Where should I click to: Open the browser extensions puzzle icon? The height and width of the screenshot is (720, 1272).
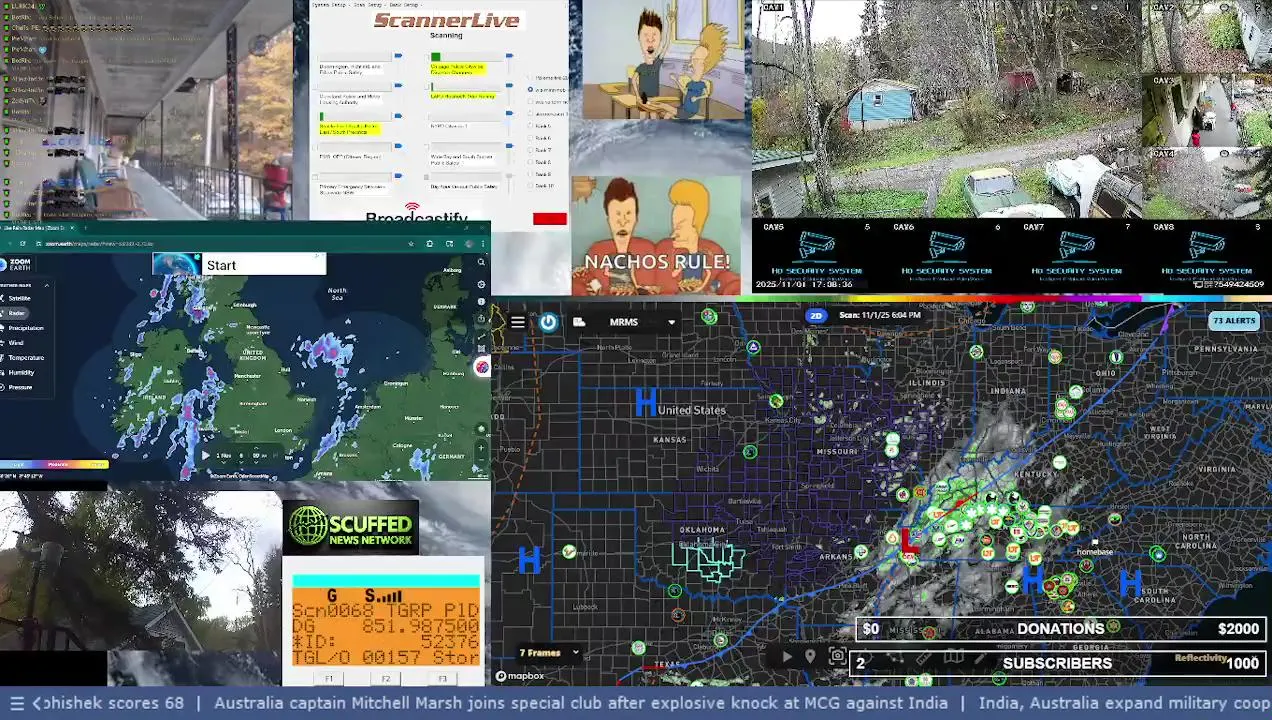click(430, 243)
